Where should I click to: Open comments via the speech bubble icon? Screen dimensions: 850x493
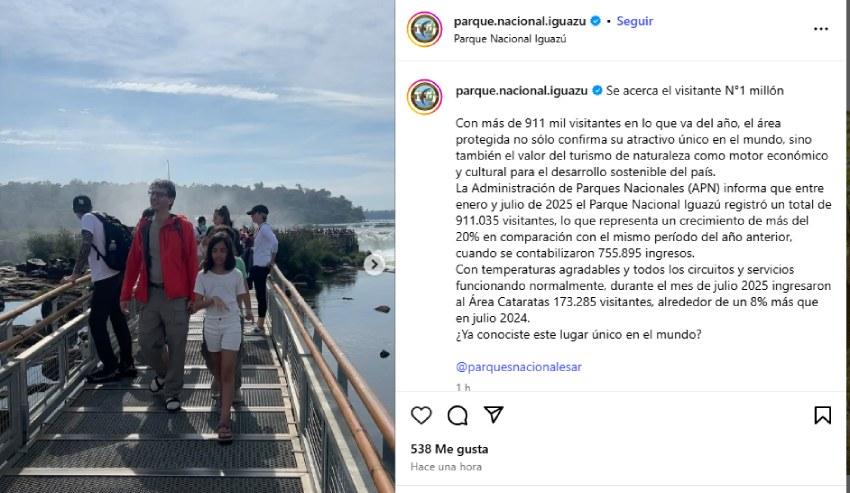coord(458,415)
